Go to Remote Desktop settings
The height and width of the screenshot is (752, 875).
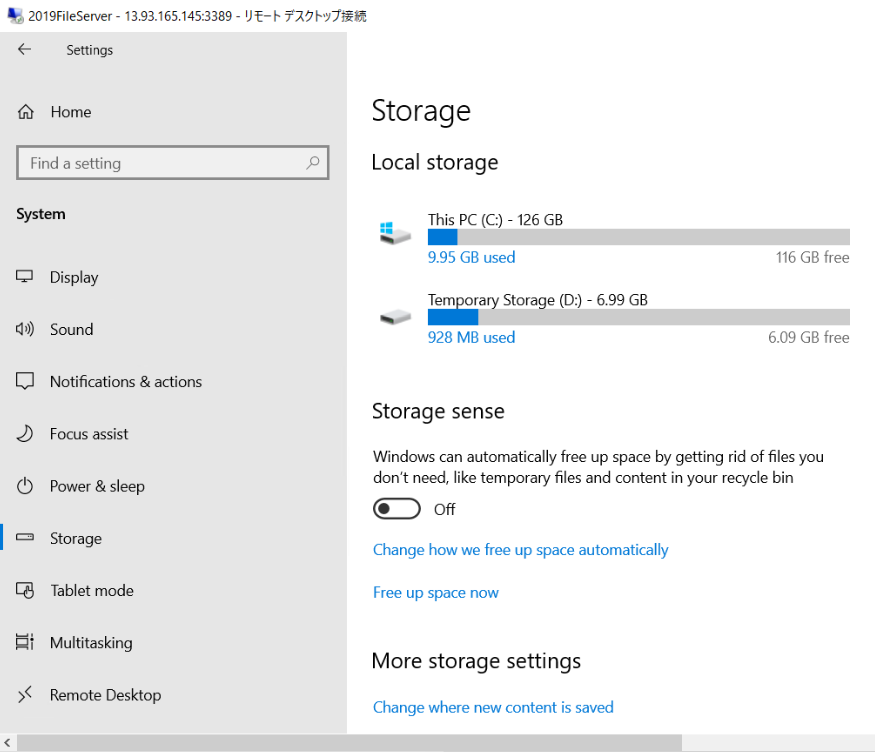pyautogui.click(x=105, y=695)
